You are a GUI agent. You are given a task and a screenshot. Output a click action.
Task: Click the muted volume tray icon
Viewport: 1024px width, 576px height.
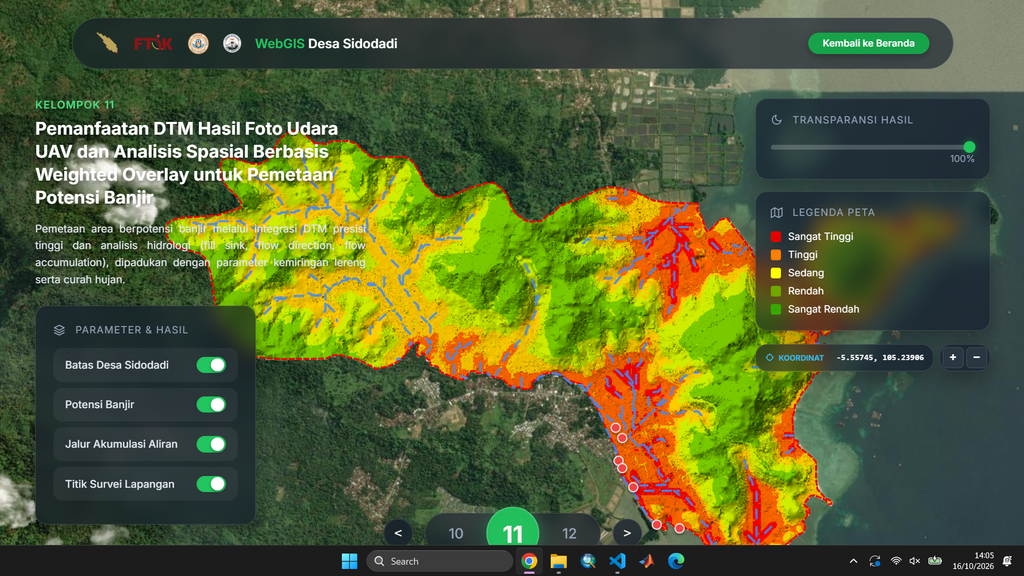915,561
